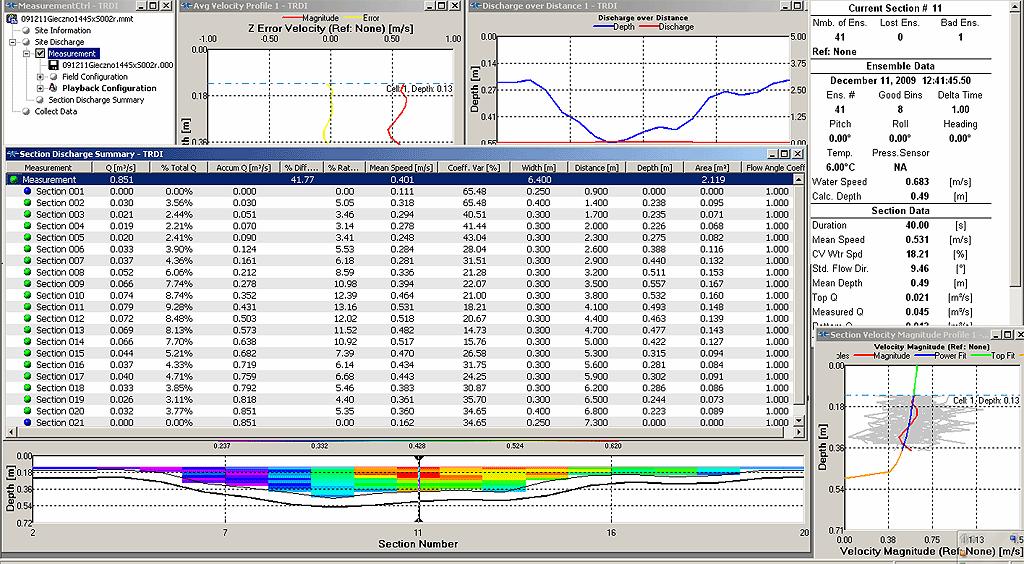Viewport: 1024px width, 564px height.
Task: Click the green dot beside Section 005
Action: (27, 238)
